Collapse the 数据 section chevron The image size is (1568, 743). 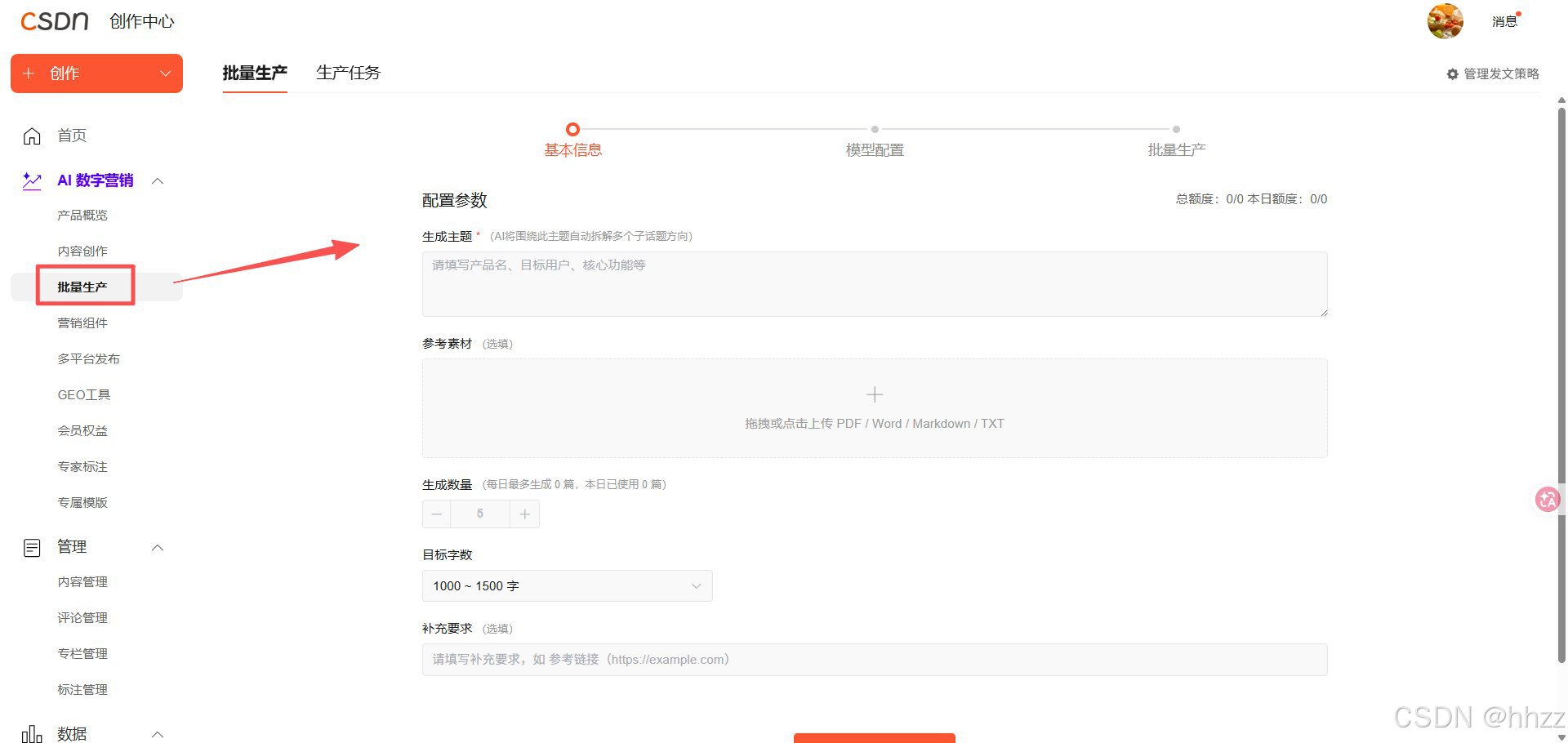pyautogui.click(x=158, y=735)
